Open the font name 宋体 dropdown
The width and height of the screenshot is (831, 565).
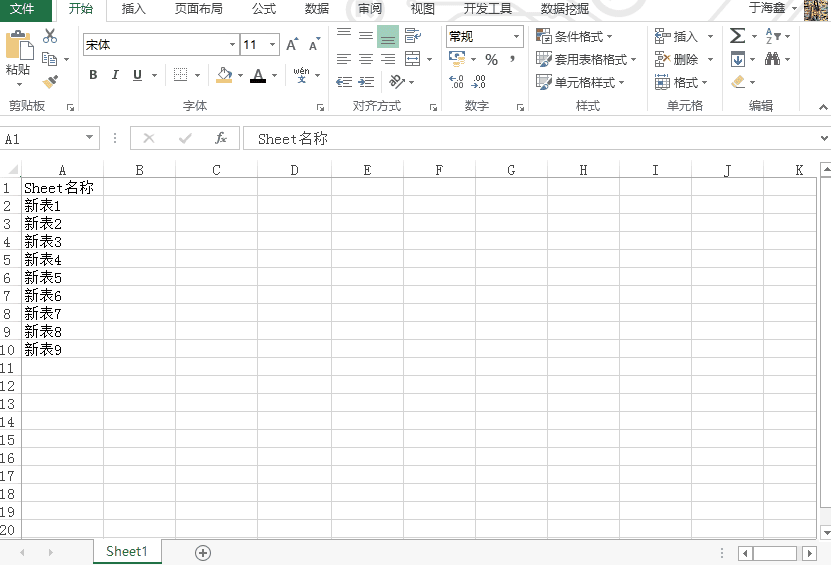coord(232,45)
